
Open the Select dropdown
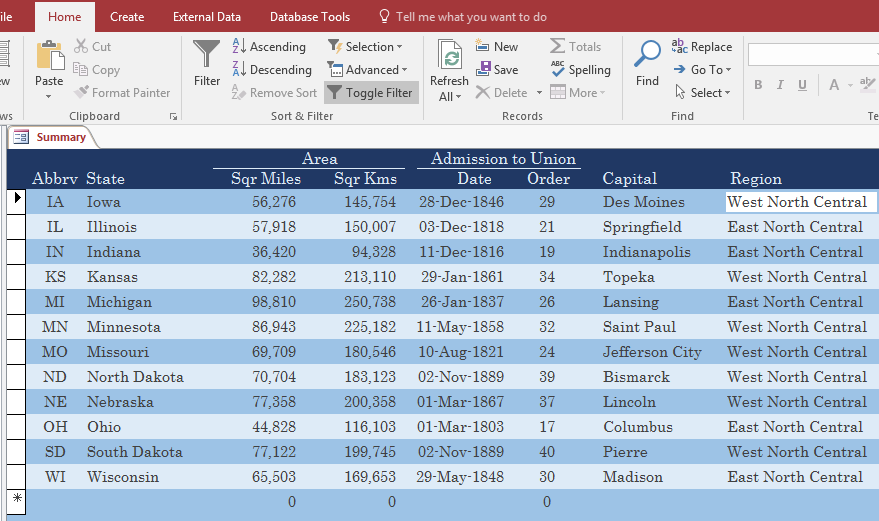click(702, 92)
